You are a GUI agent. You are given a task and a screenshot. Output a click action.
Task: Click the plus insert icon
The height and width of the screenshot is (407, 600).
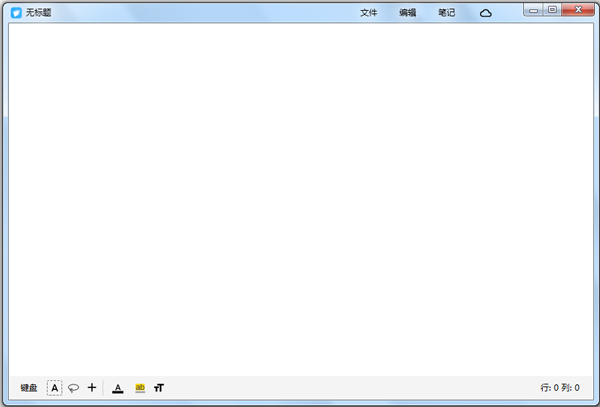(92, 387)
